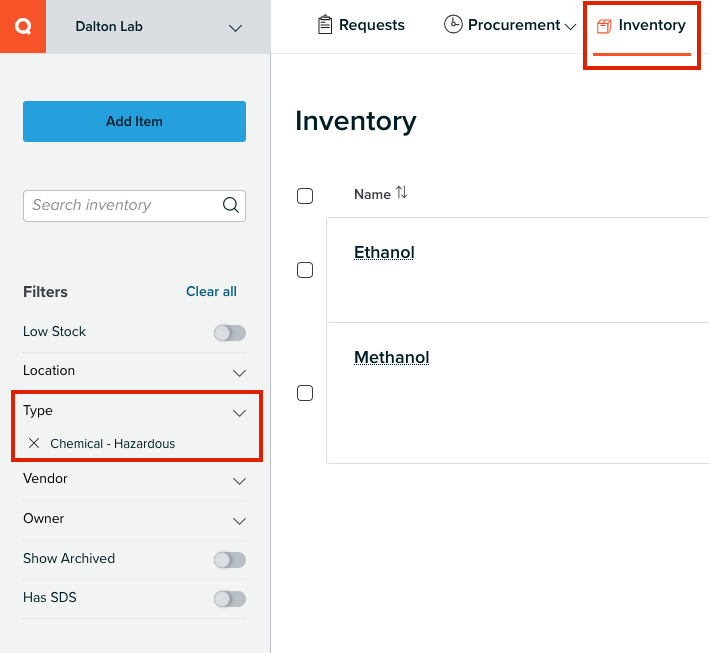Click the orange Quartzy logo icon
This screenshot has height=653, width=709.
23,26
